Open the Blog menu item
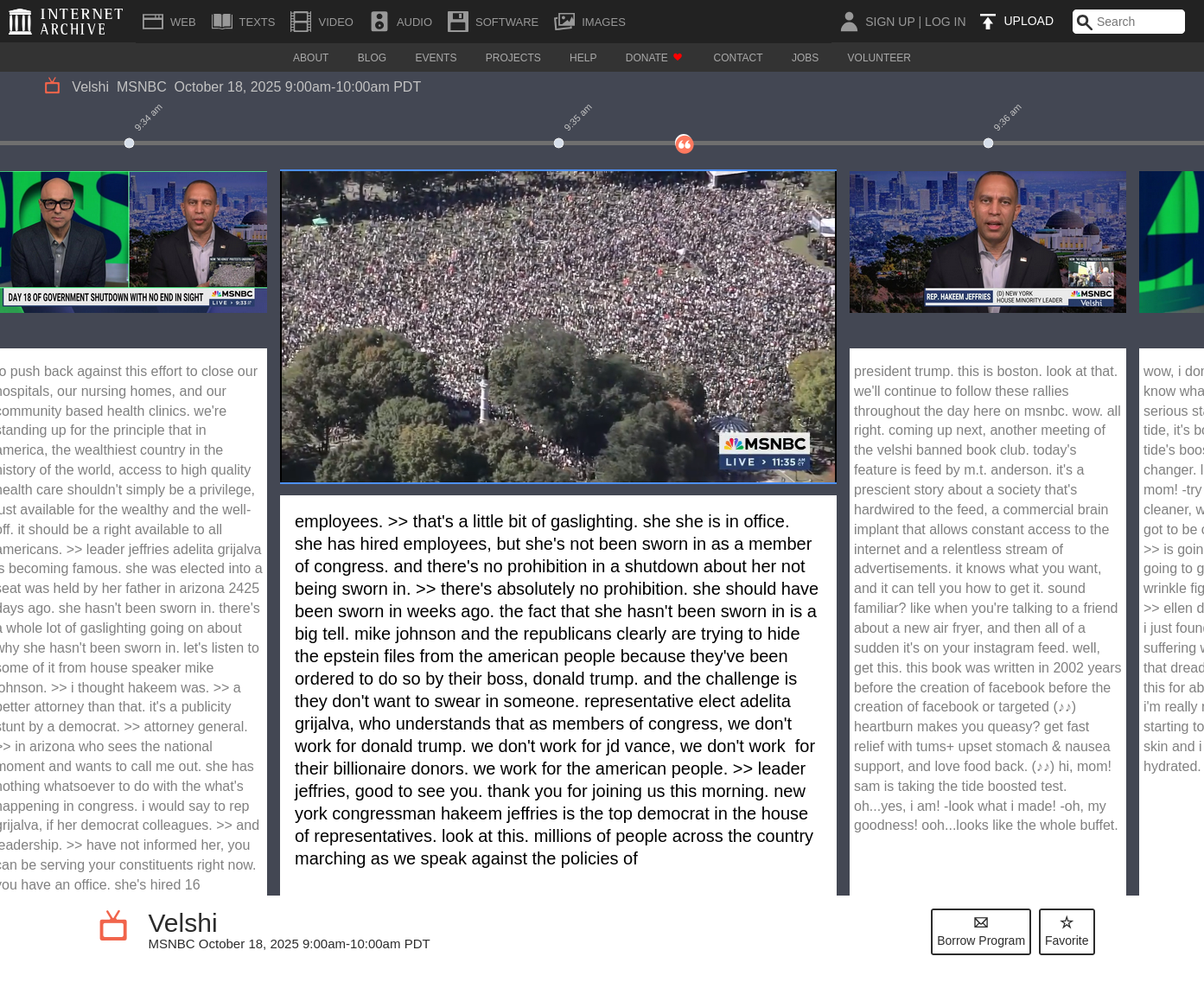This screenshot has height=982, width=1204. point(372,58)
